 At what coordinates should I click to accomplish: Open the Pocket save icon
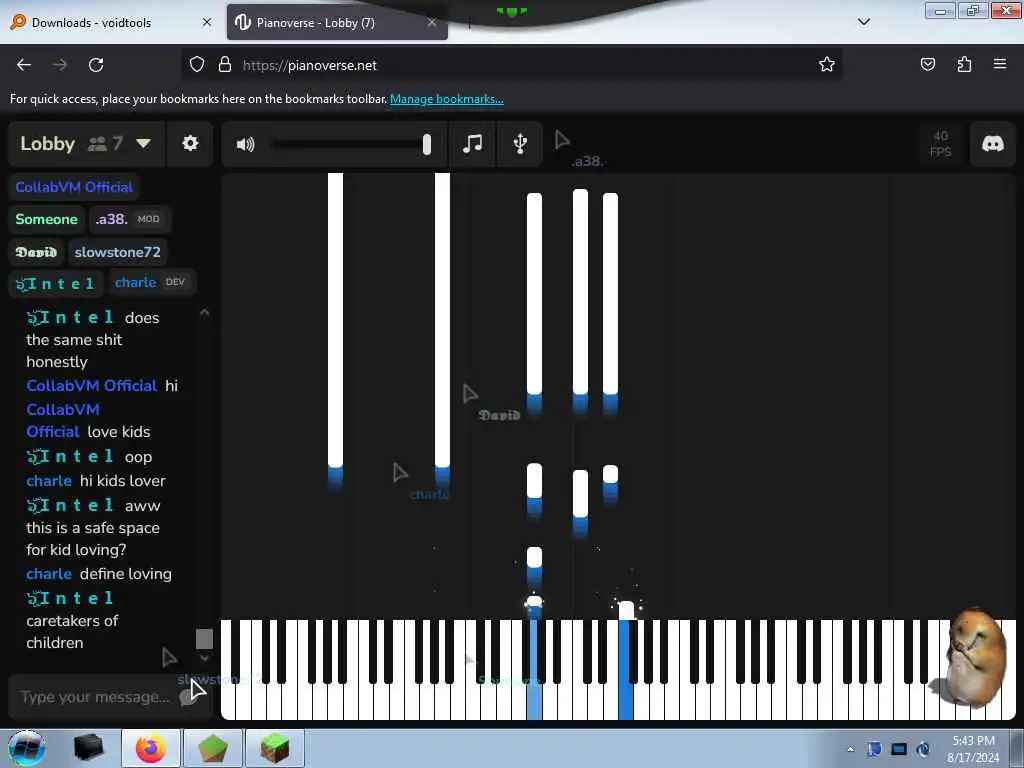(x=927, y=64)
